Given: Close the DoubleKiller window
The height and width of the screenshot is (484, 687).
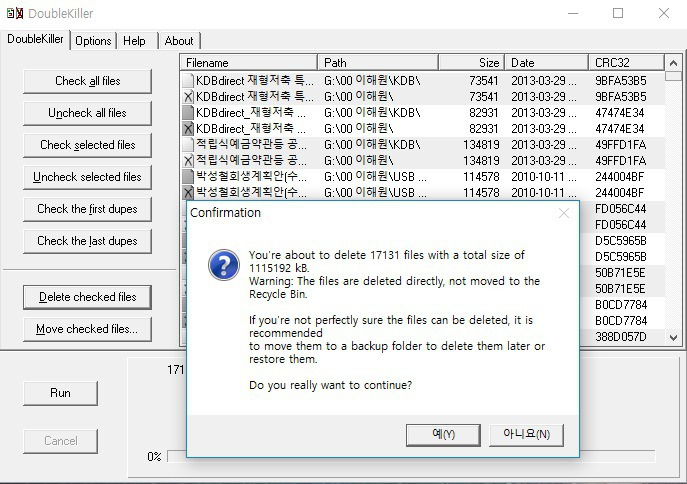Looking at the screenshot, I should pos(664,14).
